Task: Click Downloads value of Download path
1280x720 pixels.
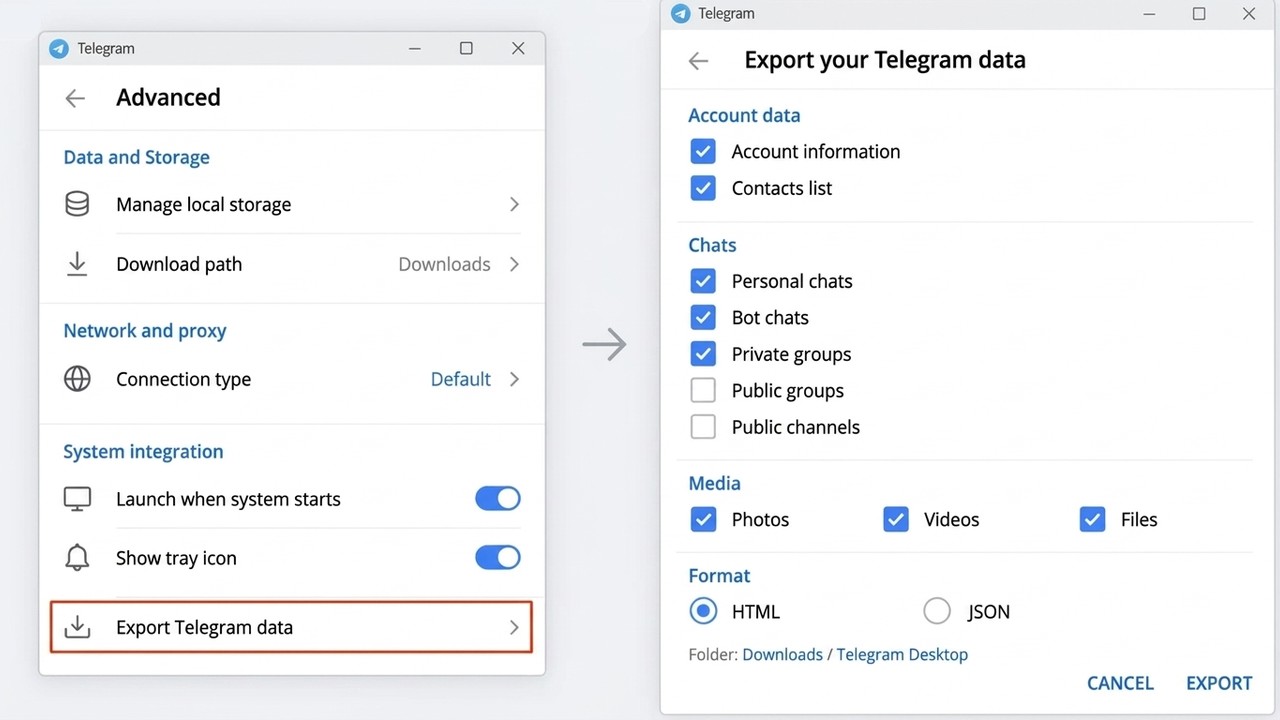Action: pos(444,264)
